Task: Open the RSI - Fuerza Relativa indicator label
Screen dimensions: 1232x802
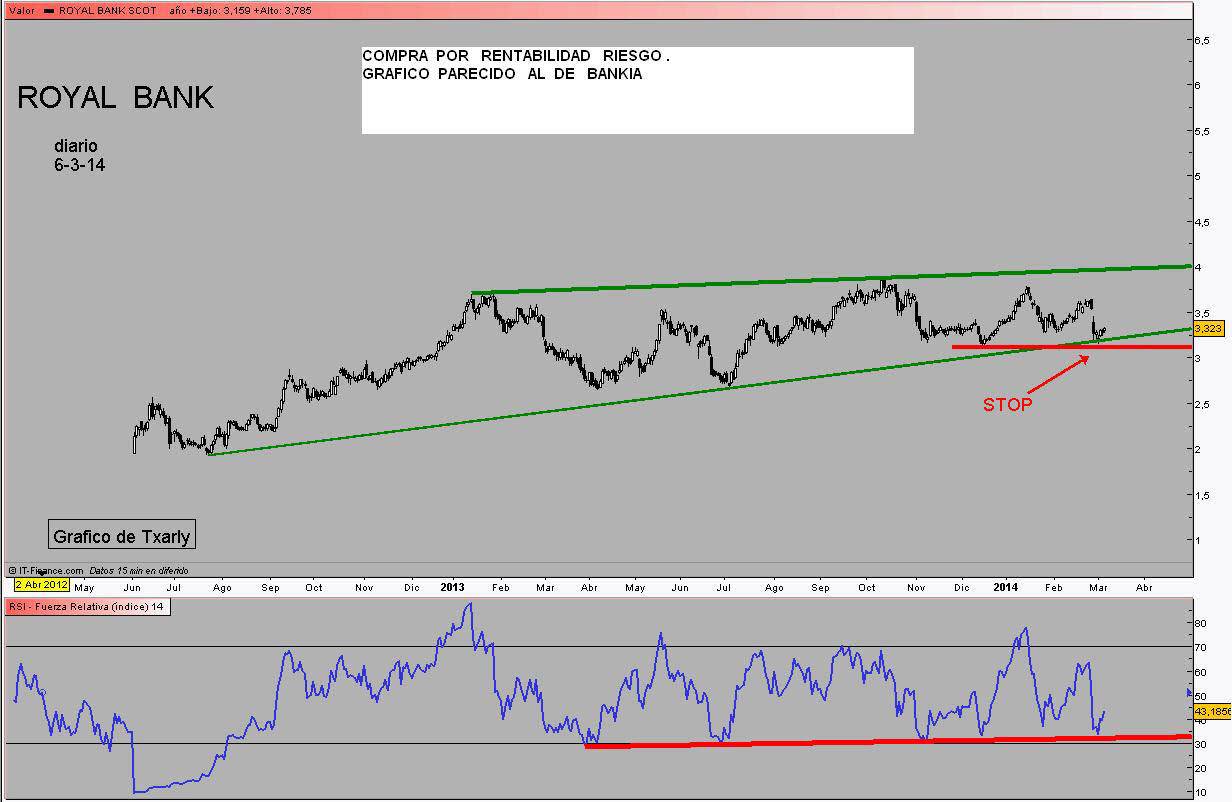Action: tap(88, 608)
